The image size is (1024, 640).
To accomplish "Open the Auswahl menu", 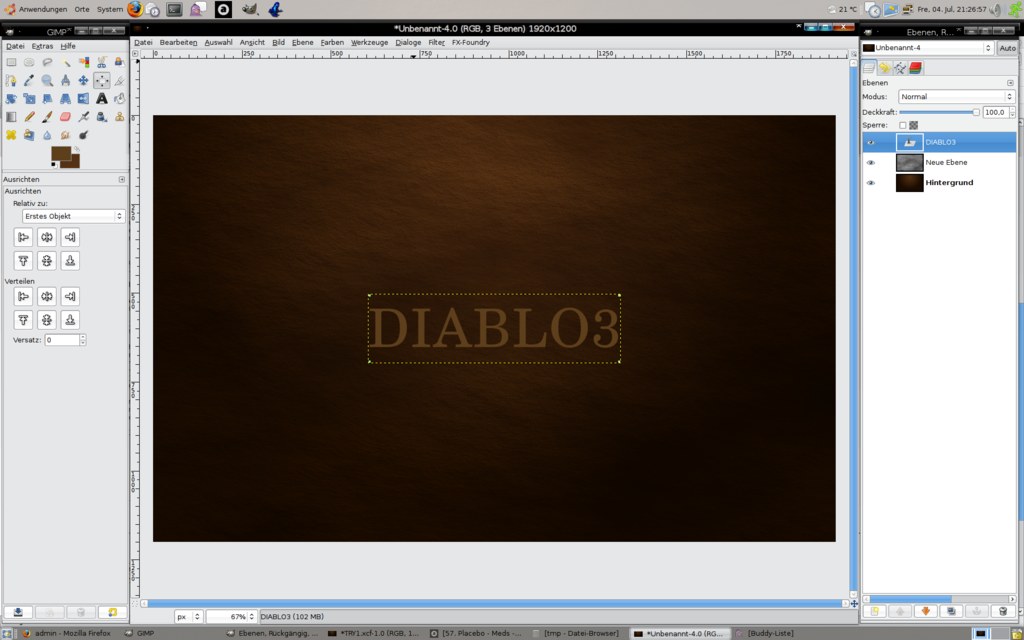I will [218, 42].
